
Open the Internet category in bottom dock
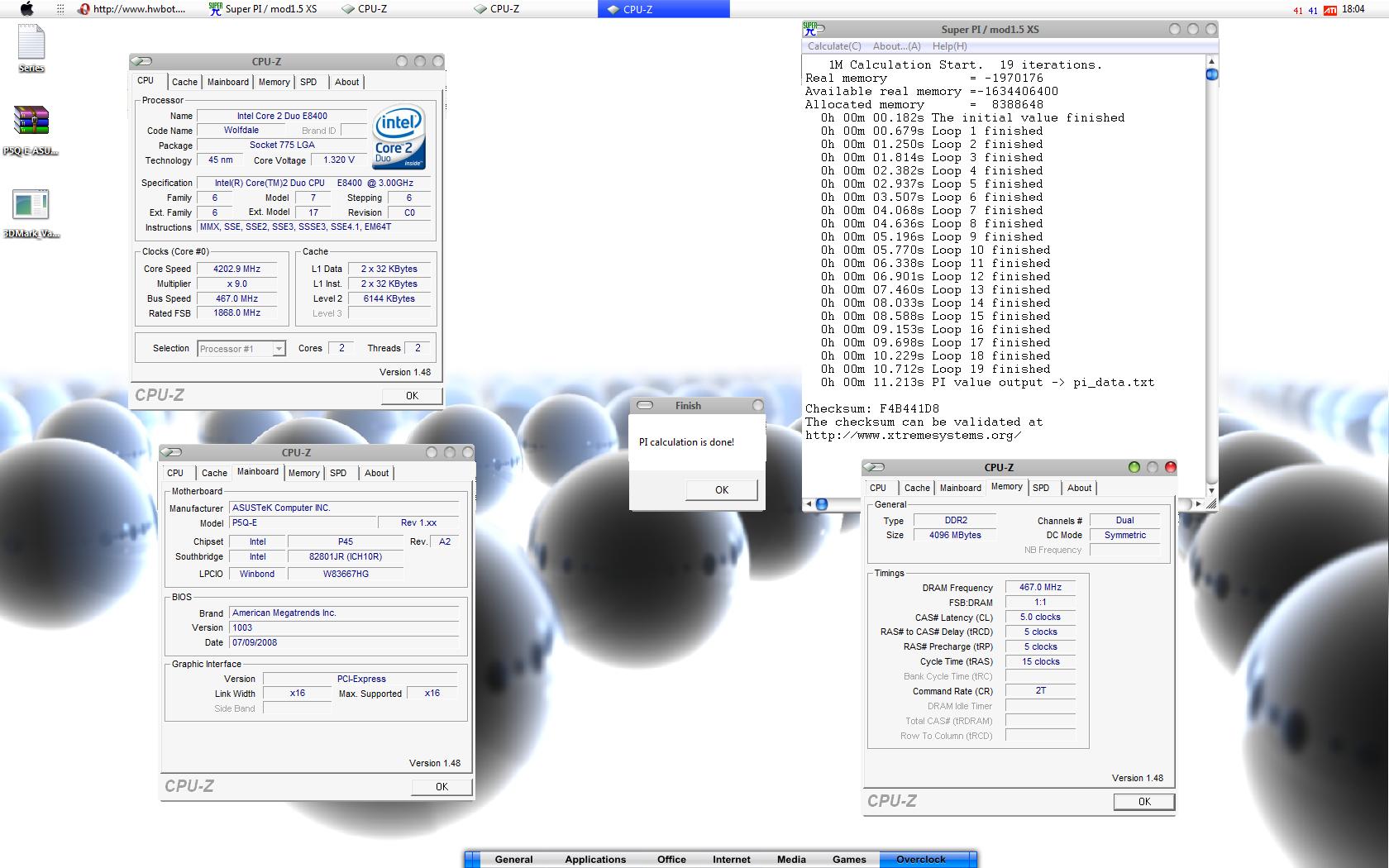tap(732, 860)
